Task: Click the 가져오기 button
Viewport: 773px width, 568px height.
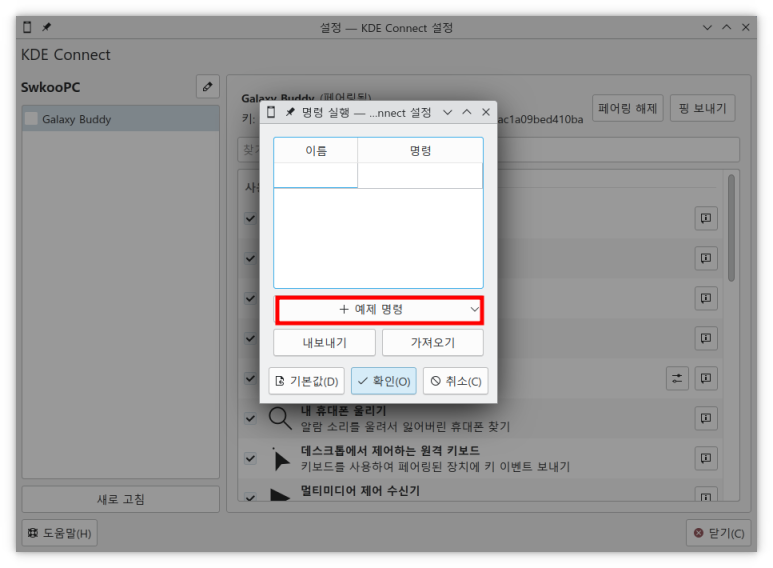Action: pos(433,343)
